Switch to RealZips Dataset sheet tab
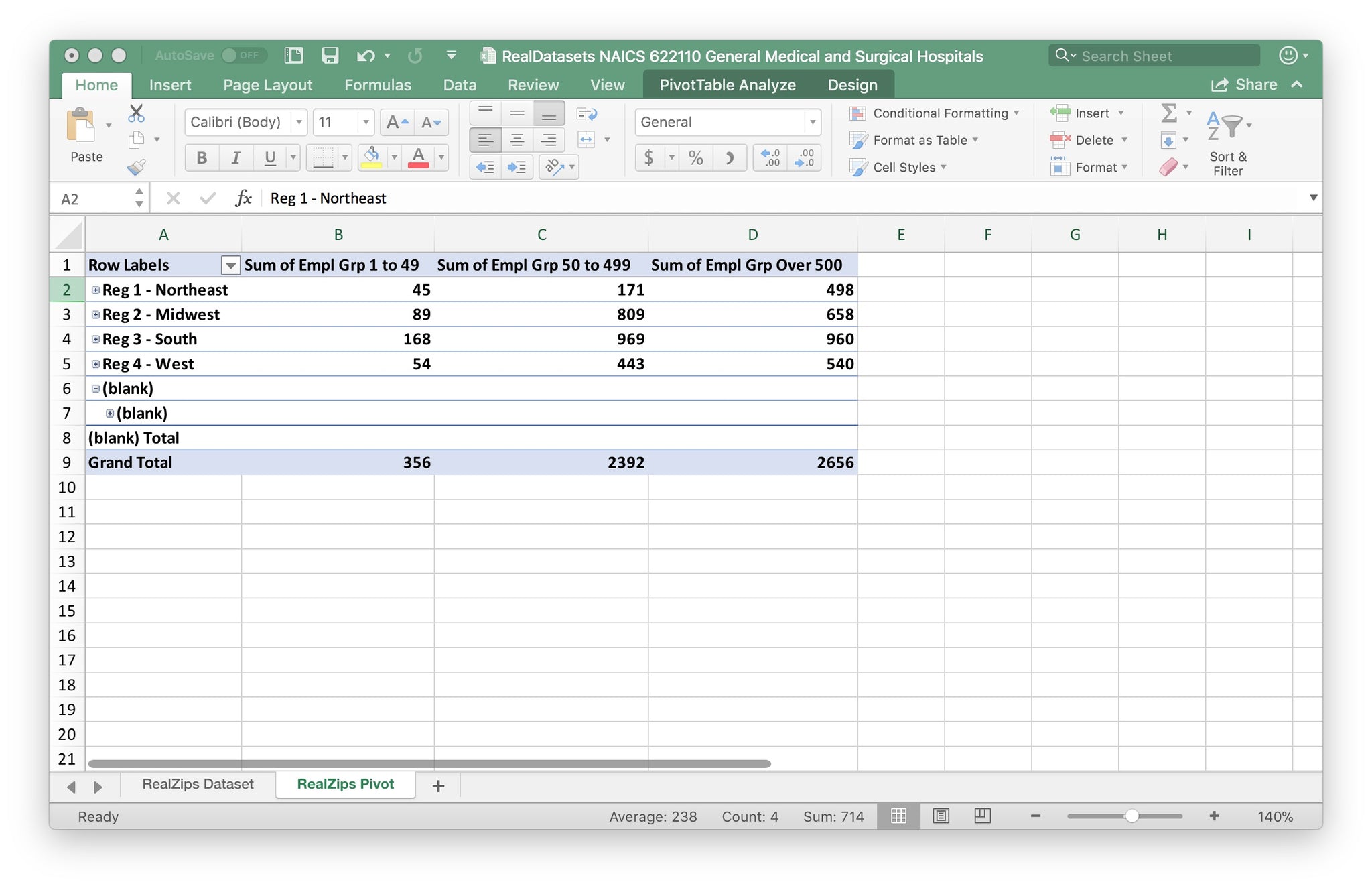 click(x=198, y=784)
